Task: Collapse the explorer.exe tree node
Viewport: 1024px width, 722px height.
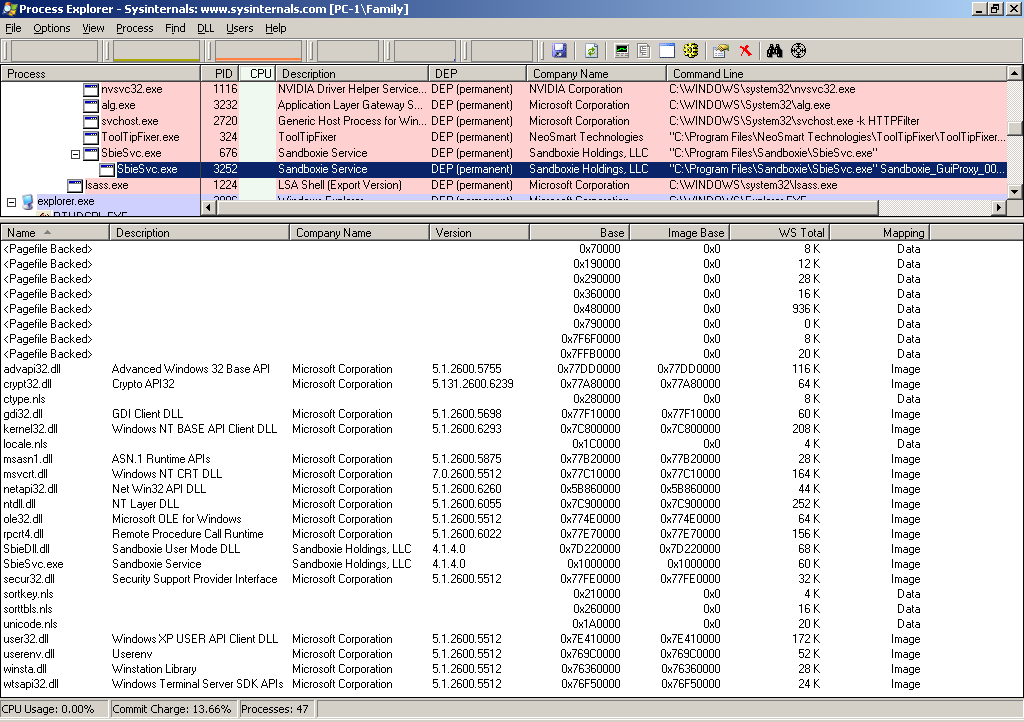Action: click(x=11, y=202)
